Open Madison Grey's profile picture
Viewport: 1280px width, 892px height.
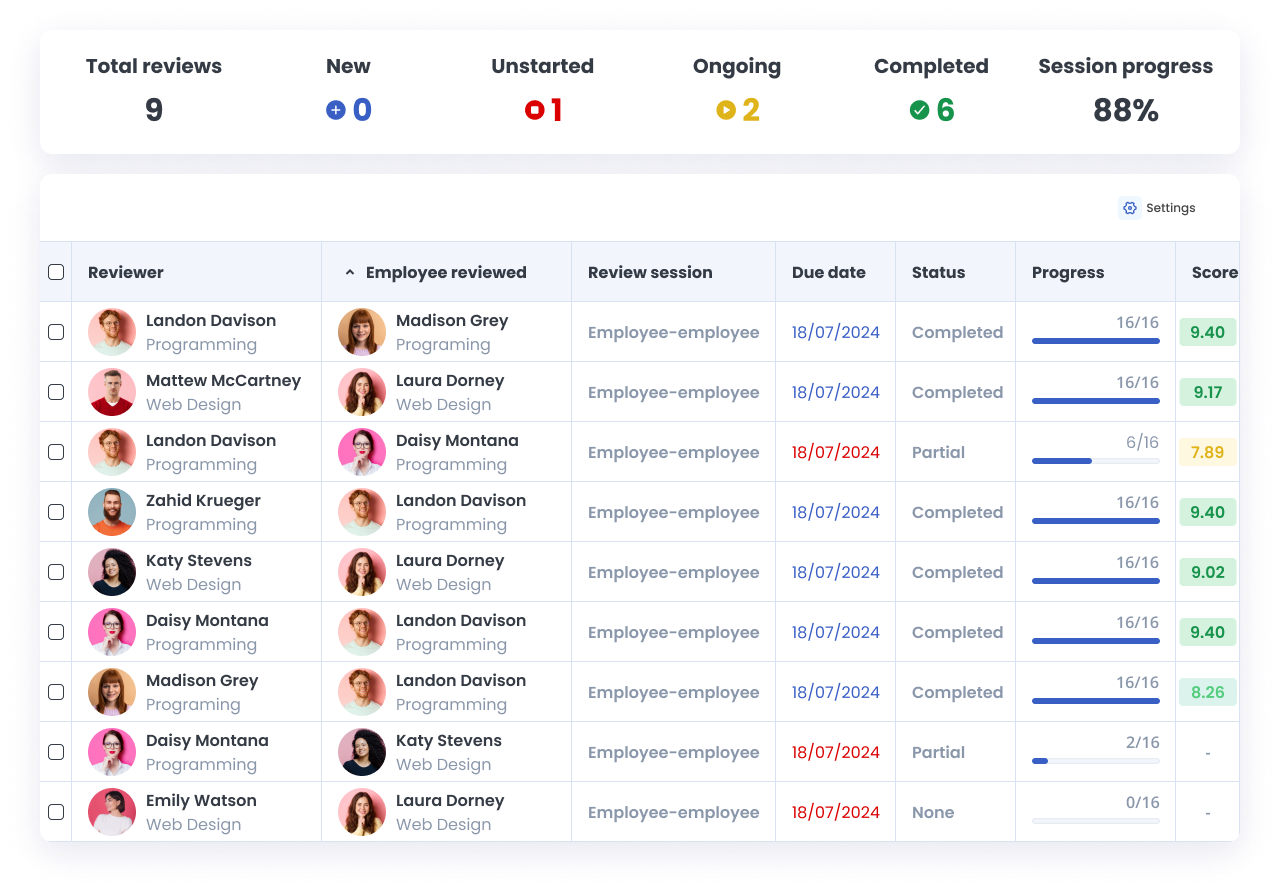click(x=361, y=331)
